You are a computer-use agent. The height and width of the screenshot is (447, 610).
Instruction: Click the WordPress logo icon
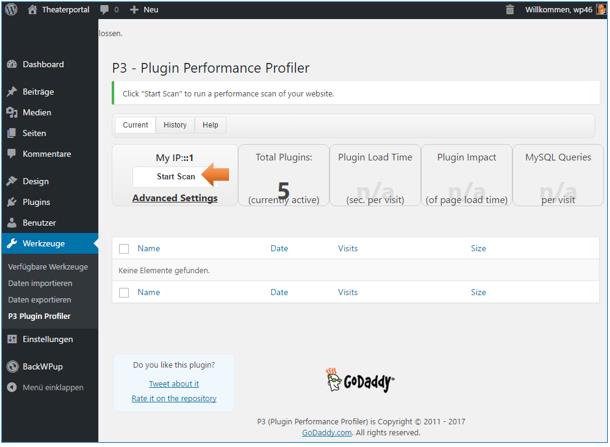tap(11, 10)
